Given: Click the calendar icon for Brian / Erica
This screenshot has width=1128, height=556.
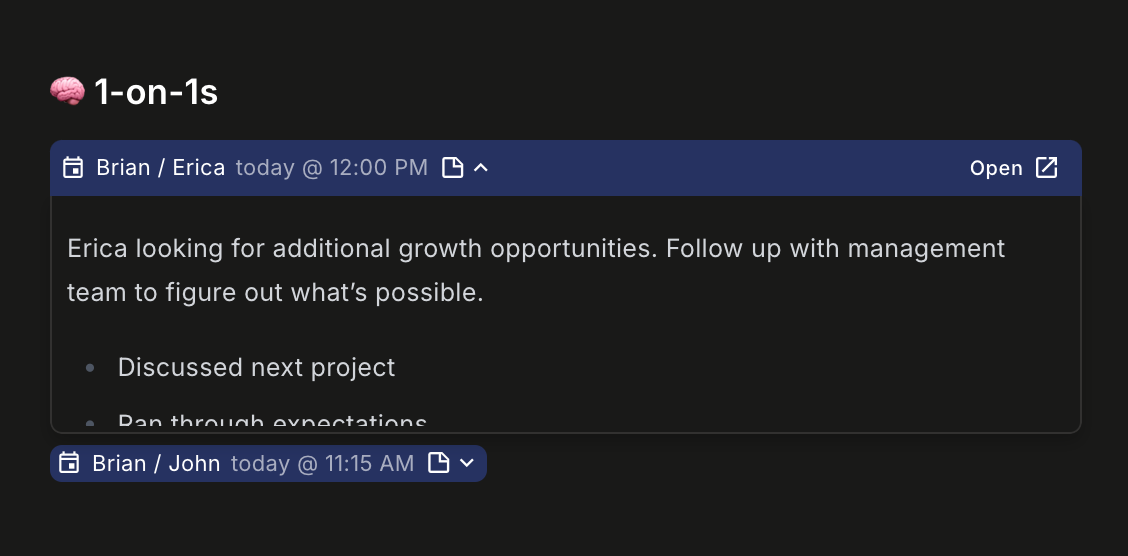Looking at the screenshot, I should pyautogui.click(x=73, y=168).
